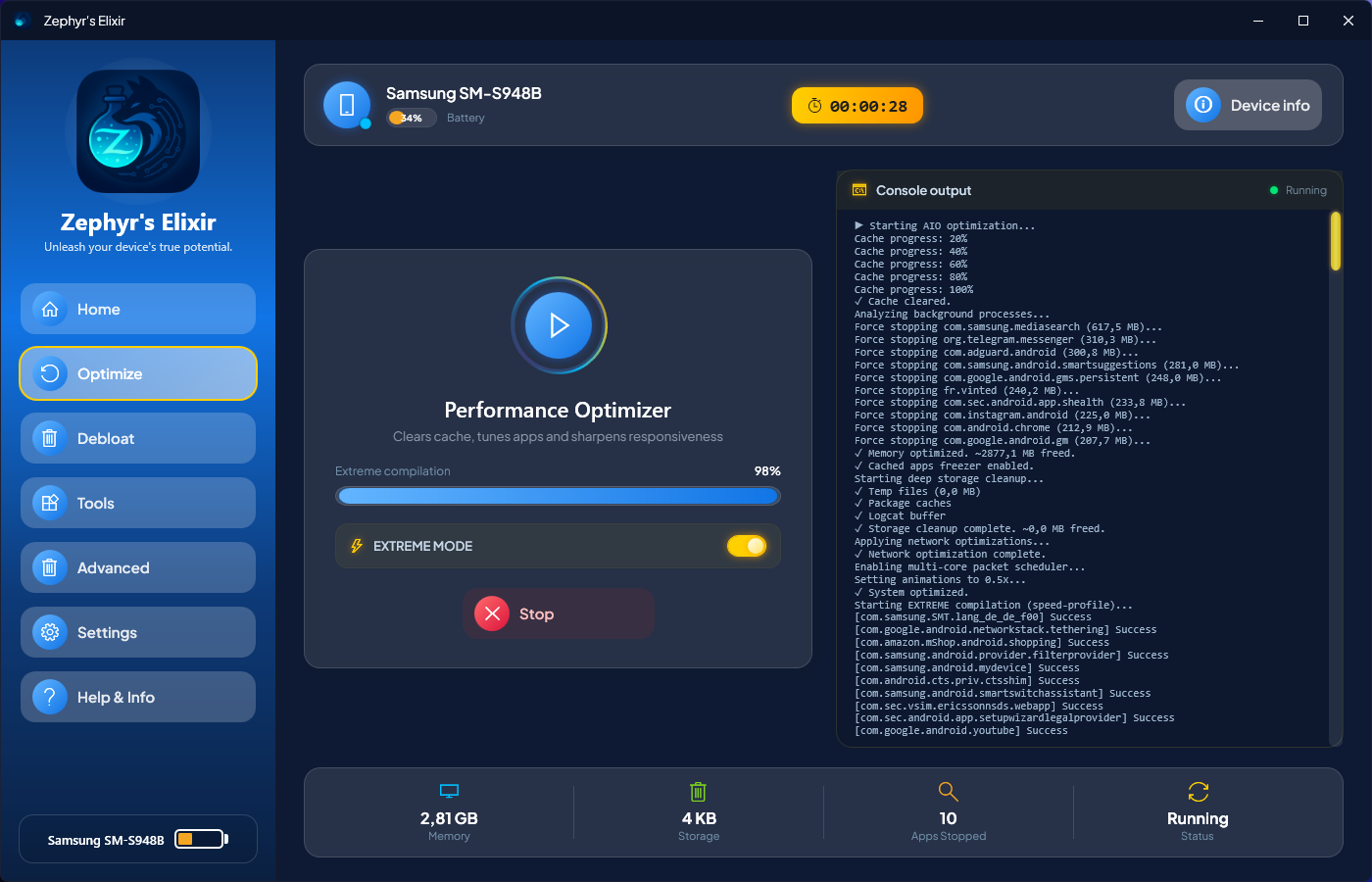
Task: Click the phone device icon beside Samsung SM-S948B
Action: point(347,105)
